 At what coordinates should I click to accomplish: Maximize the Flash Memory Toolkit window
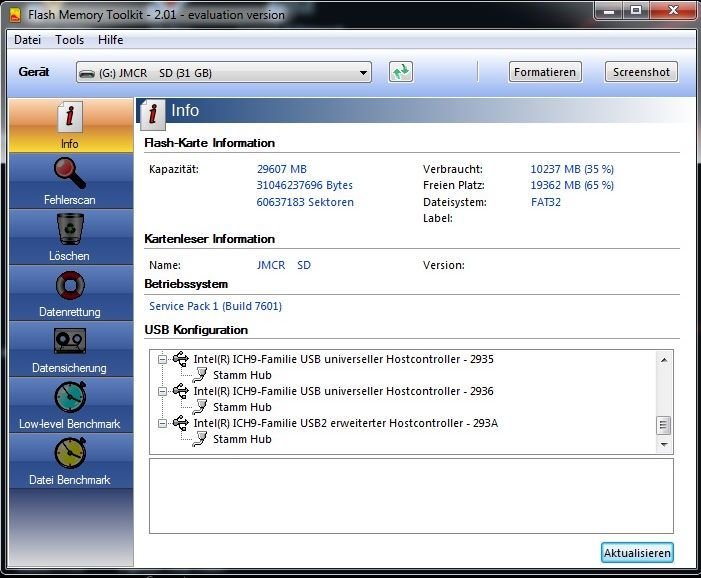pyautogui.click(x=635, y=10)
